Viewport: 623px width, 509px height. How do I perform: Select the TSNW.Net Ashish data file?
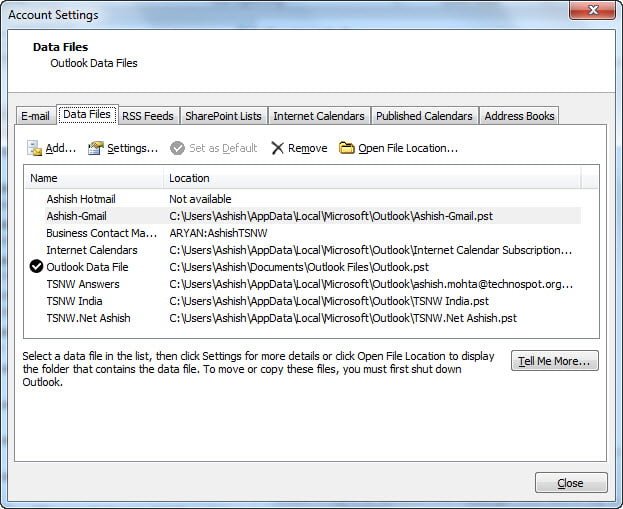[303, 318]
